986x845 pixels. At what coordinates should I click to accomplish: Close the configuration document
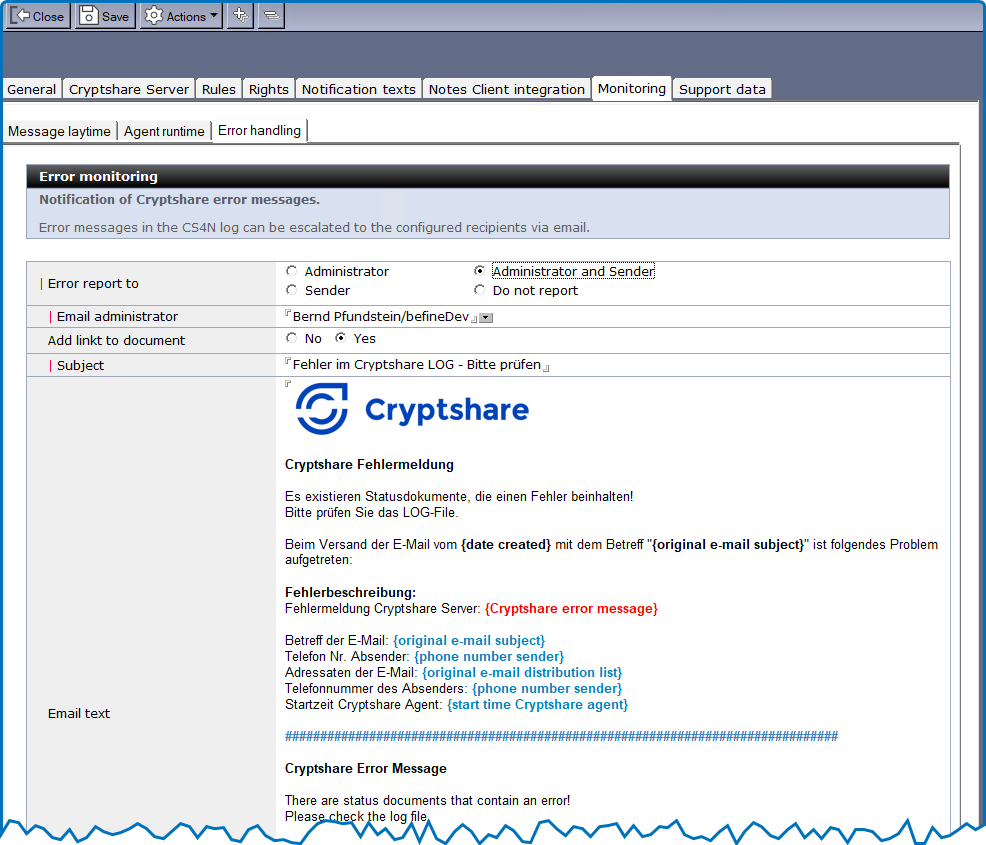point(39,16)
